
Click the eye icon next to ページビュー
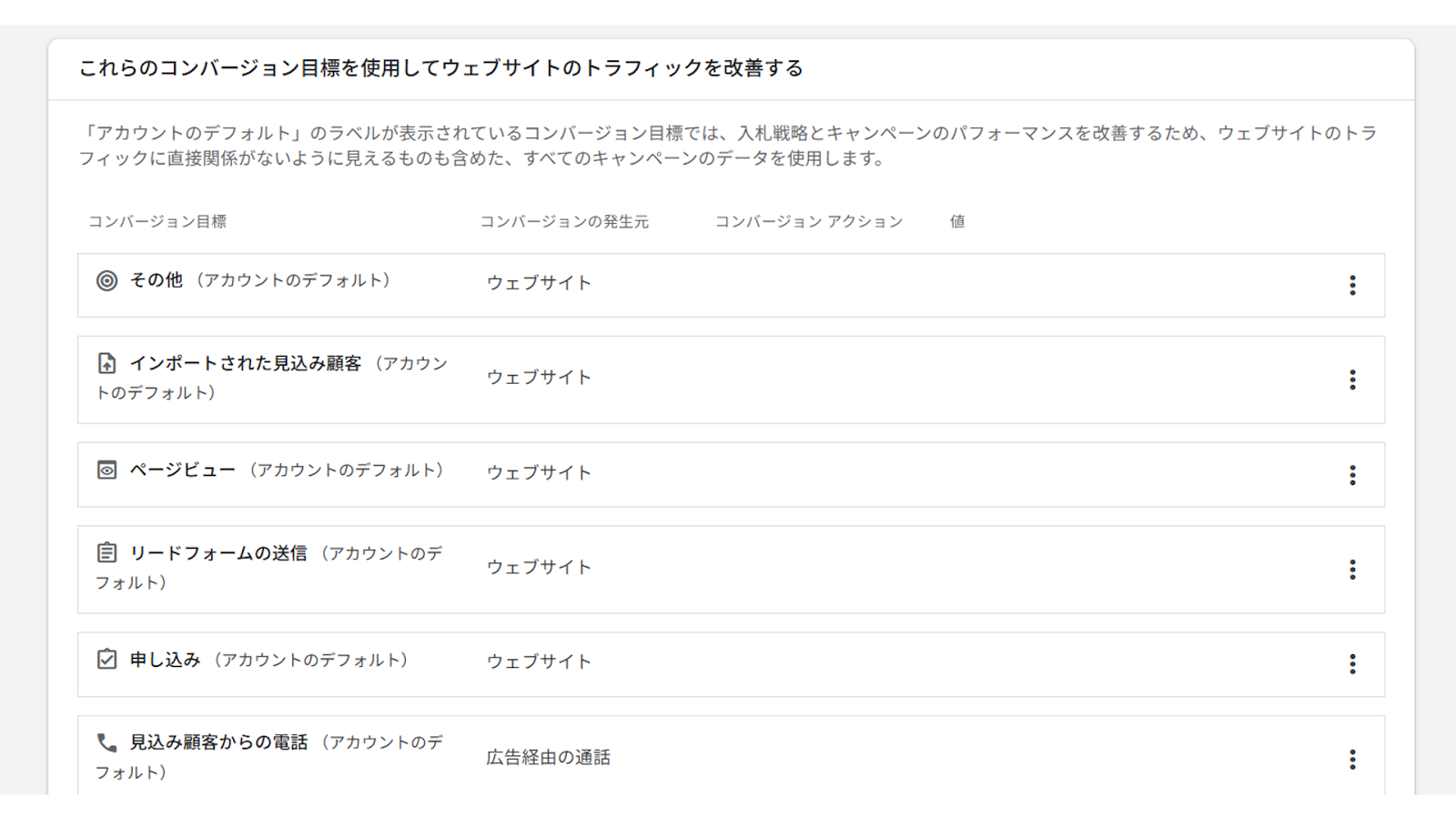pos(107,470)
